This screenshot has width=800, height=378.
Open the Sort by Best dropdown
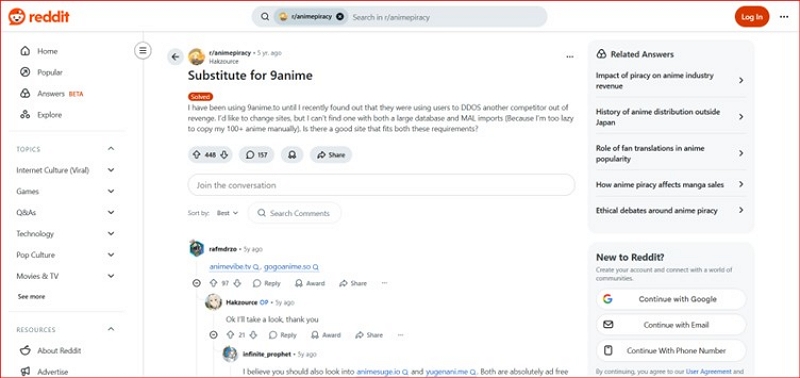[228, 213]
